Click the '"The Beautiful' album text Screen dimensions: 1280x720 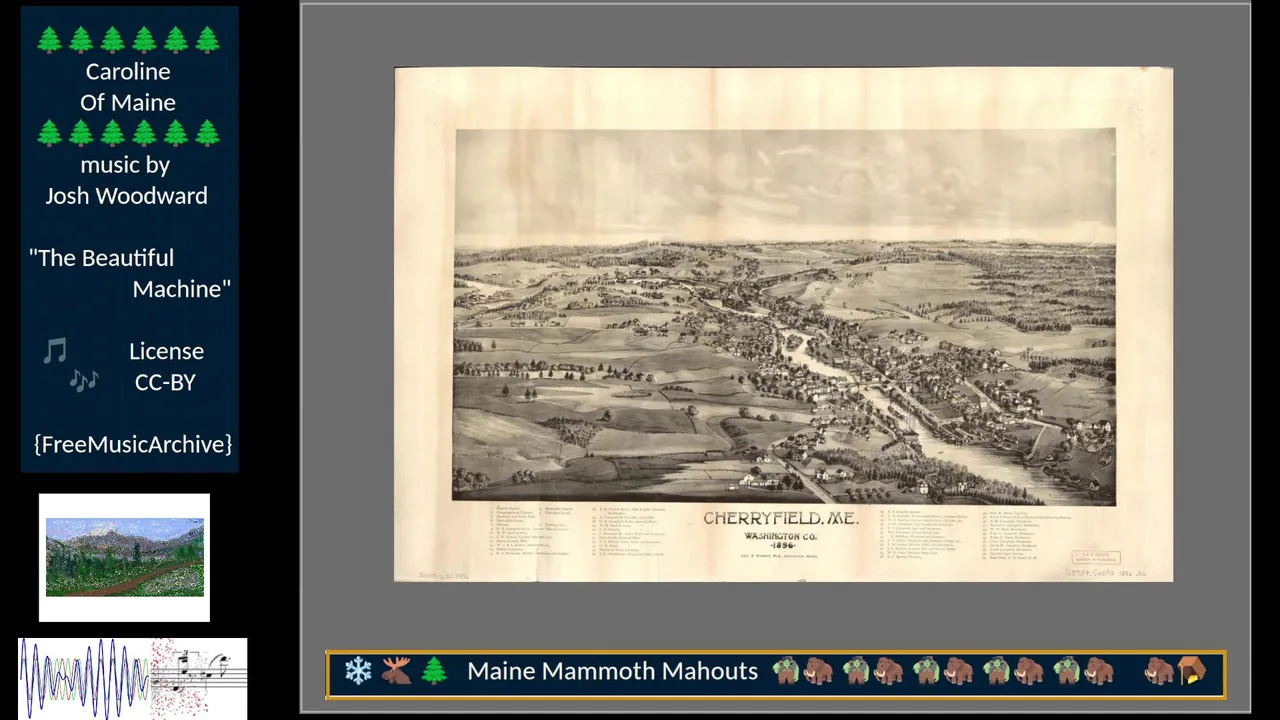point(101,258)
